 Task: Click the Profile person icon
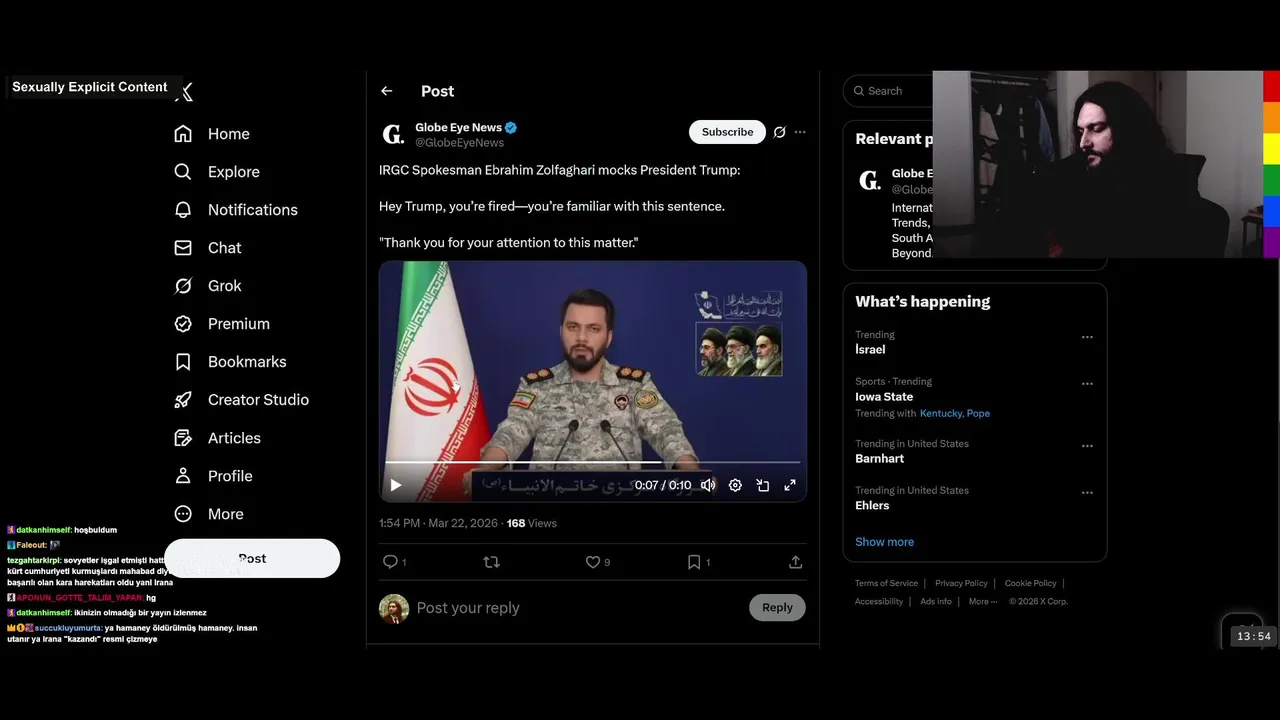click(183, 476)
